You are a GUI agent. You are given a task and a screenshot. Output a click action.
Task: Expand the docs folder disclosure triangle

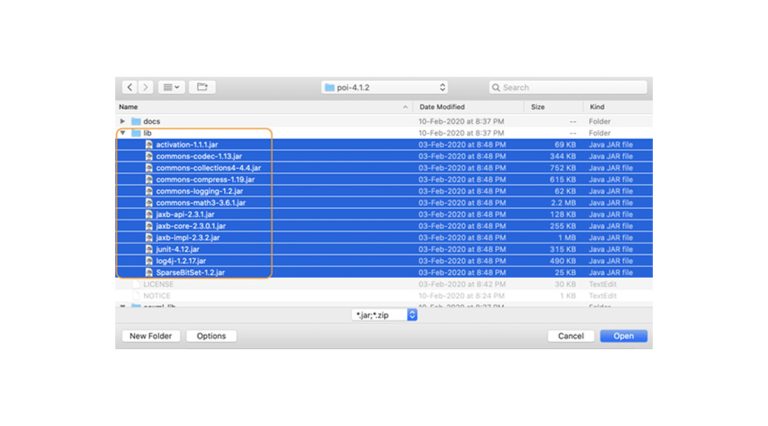pyautogui.click(x=123, y=121)
